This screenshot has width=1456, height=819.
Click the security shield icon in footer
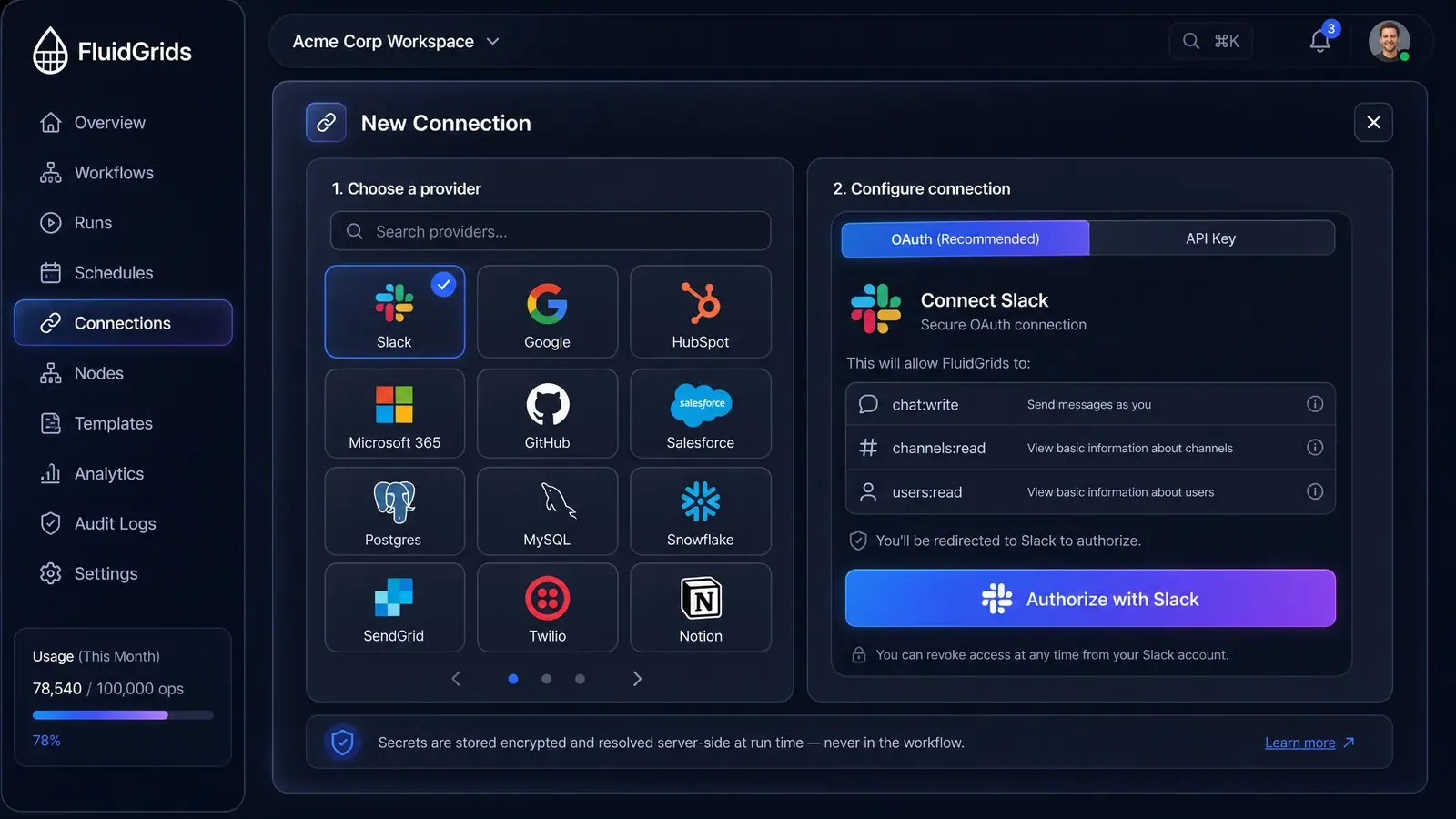tap(342, 743)
